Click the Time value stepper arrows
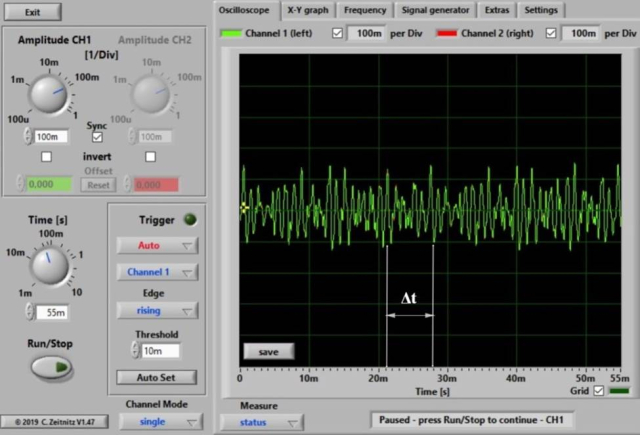This screenshot has width=640, height=435. click(x=29, y=314)
